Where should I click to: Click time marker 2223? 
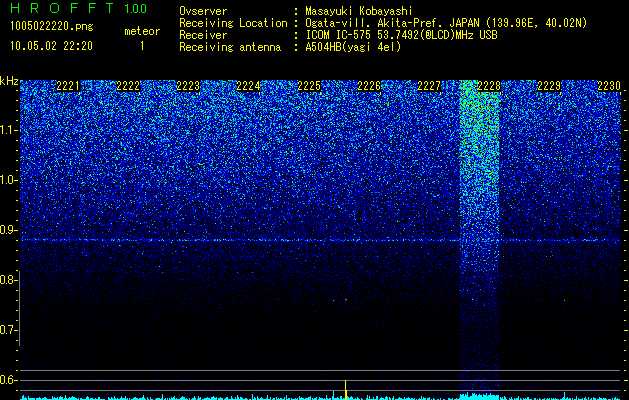pos(188,86)
